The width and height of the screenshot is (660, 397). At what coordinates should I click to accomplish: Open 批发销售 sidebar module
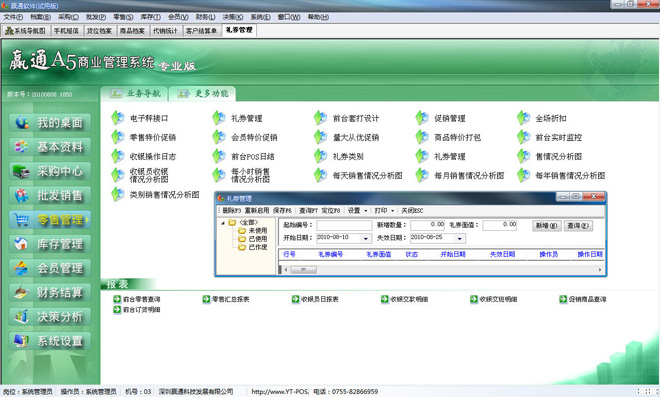click(50, 195)
